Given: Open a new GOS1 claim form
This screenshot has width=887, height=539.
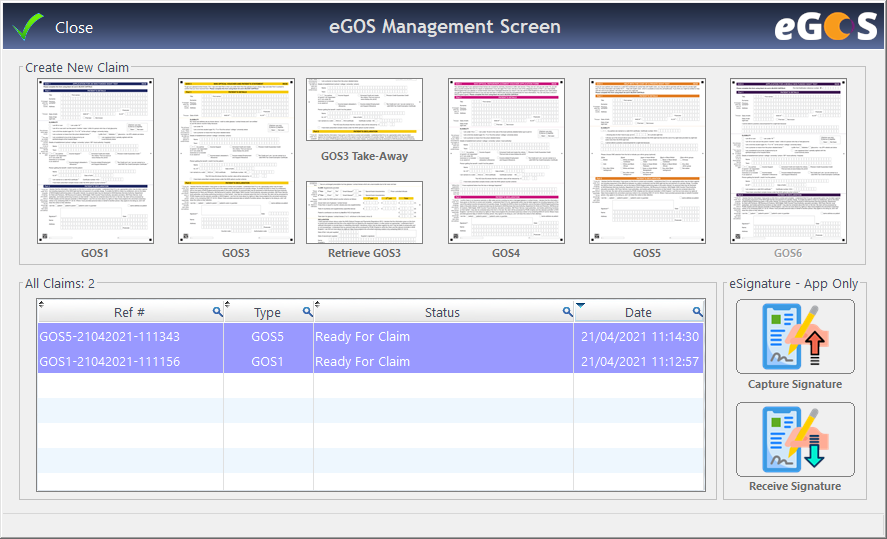Looking at the screenshot, I should tap(95, 161).
